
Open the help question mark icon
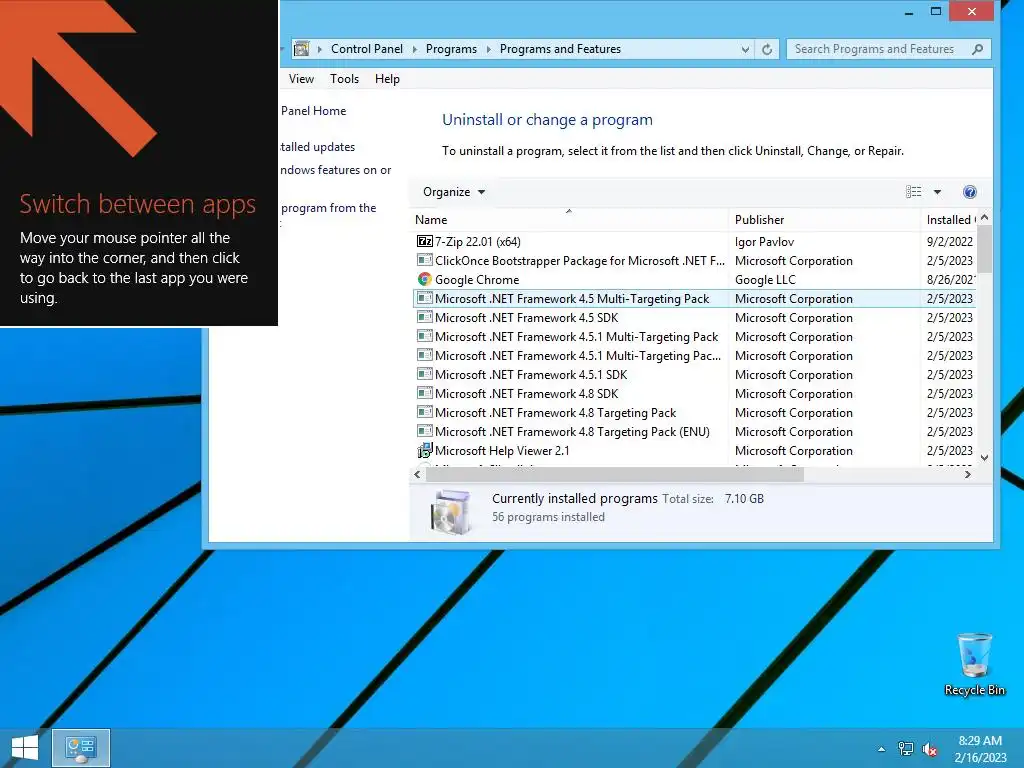(x=970, y=192)
